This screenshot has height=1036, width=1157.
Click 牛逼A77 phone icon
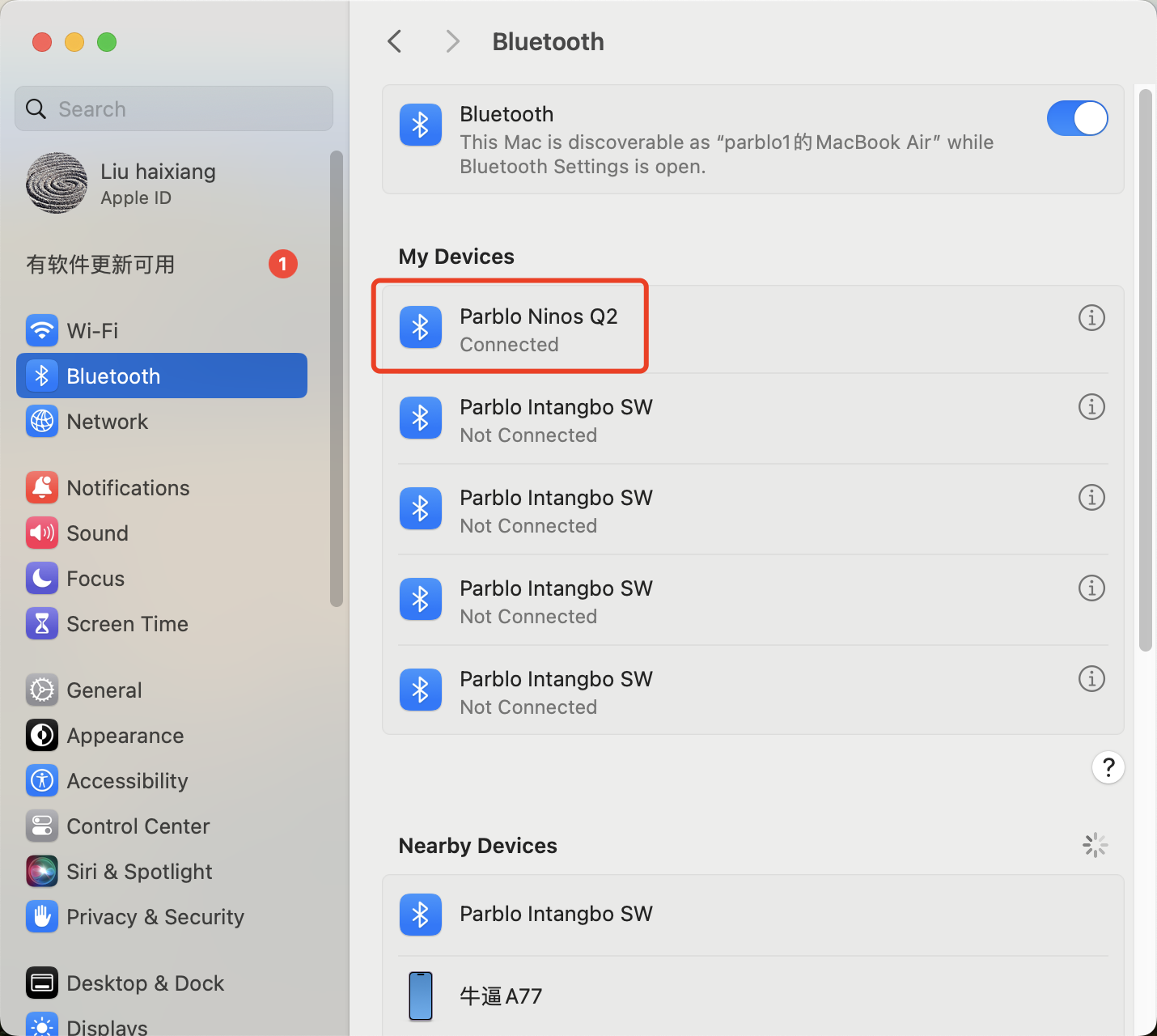pos(421,996)
